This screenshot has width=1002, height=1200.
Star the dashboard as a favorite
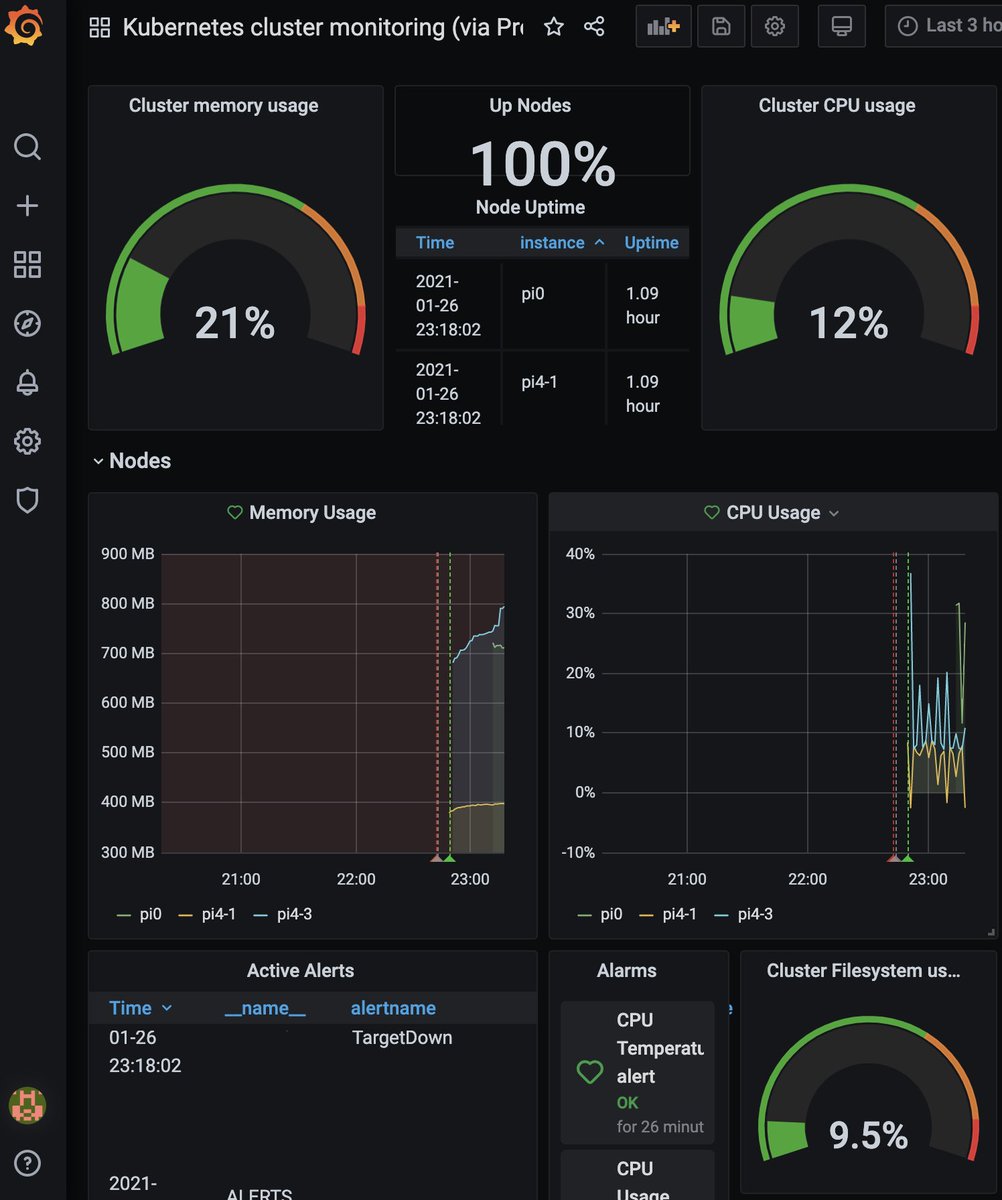[553, 27]
